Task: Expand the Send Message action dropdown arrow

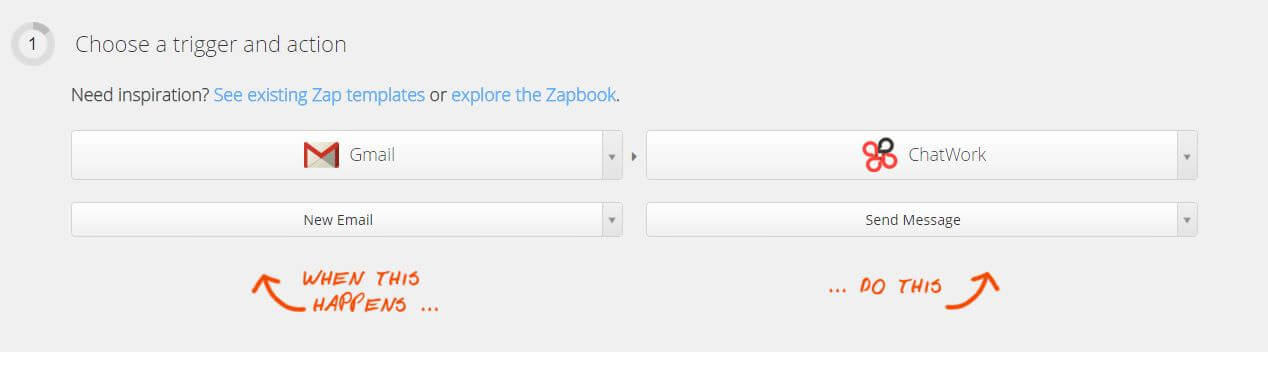Action: 1187,220
